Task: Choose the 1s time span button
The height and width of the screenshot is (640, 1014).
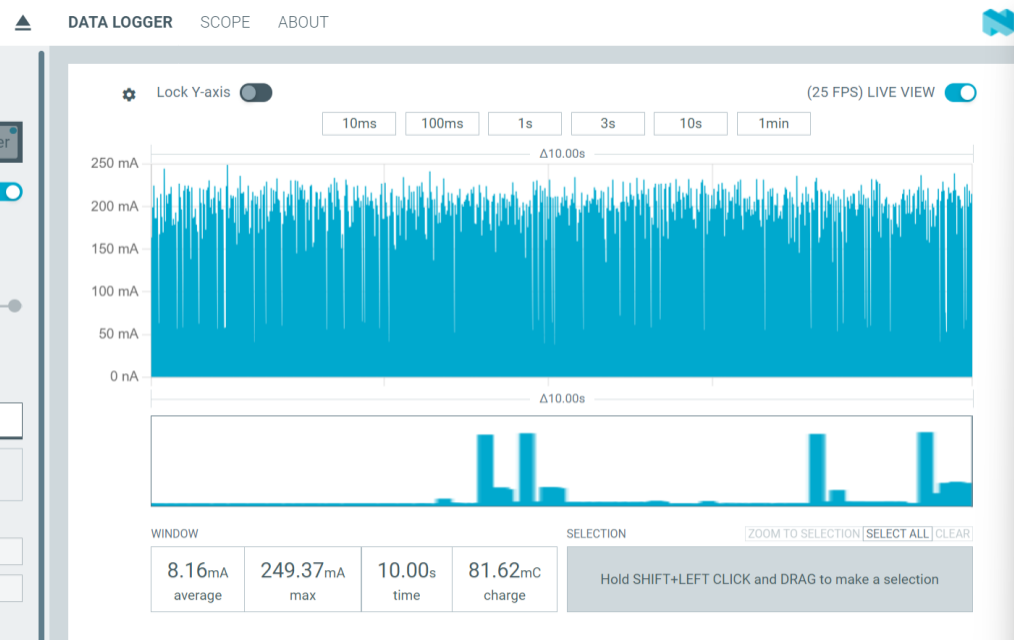Action: pyautogui.click(x=525, y=123)
